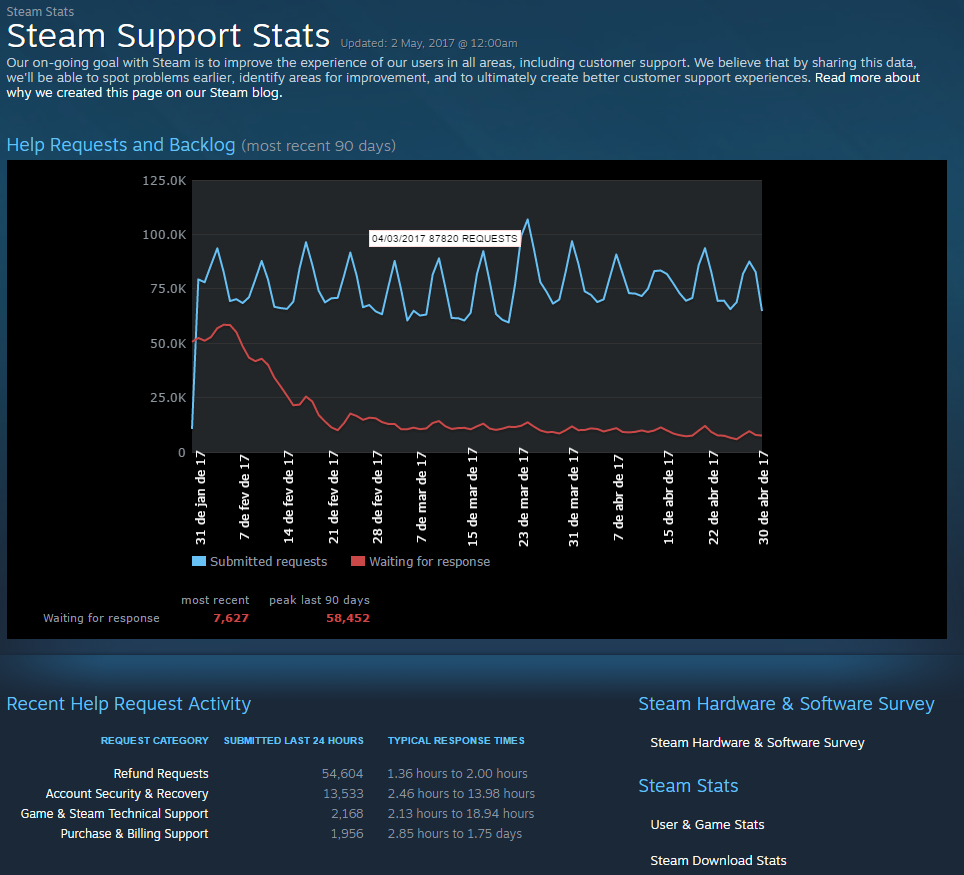Screen dimensions: 964x875
Task: Open the Steam Stats breadcrumb link
Action: click(x=40, y=12)
